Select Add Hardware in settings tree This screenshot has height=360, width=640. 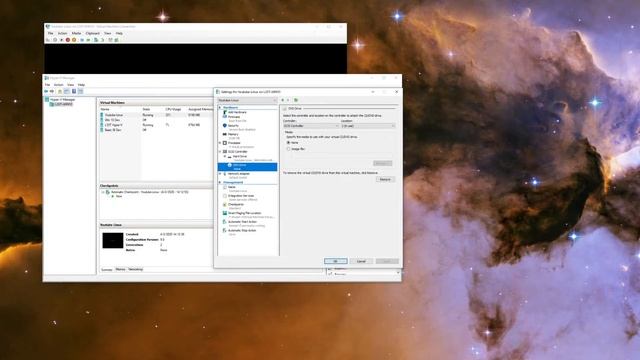pos(237,112)
